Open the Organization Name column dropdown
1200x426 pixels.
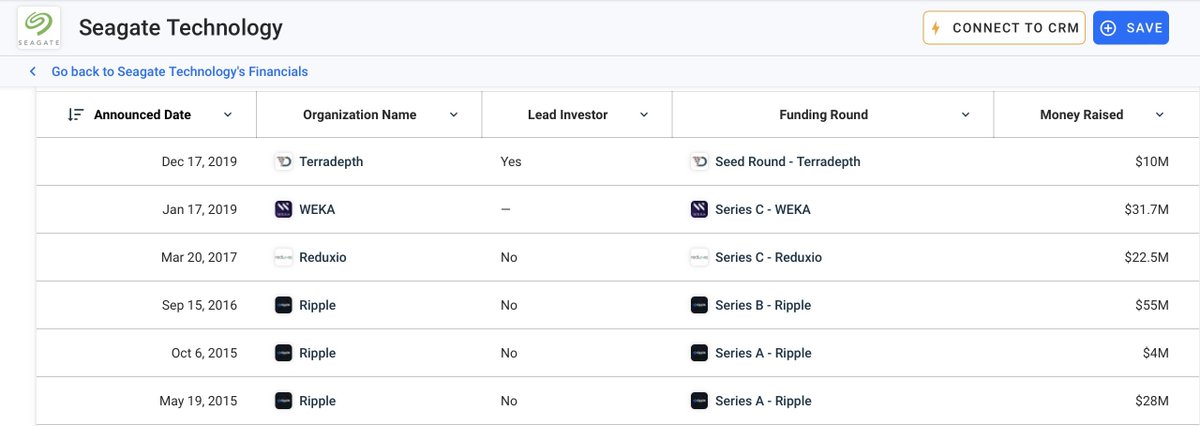coord(454,115)
